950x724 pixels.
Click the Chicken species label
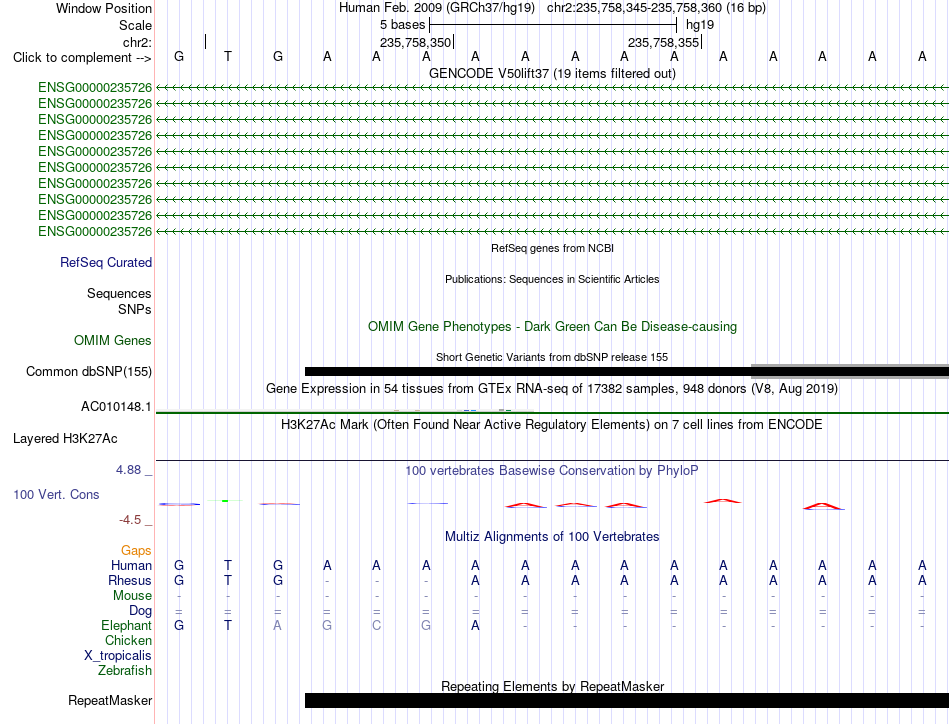128,640
